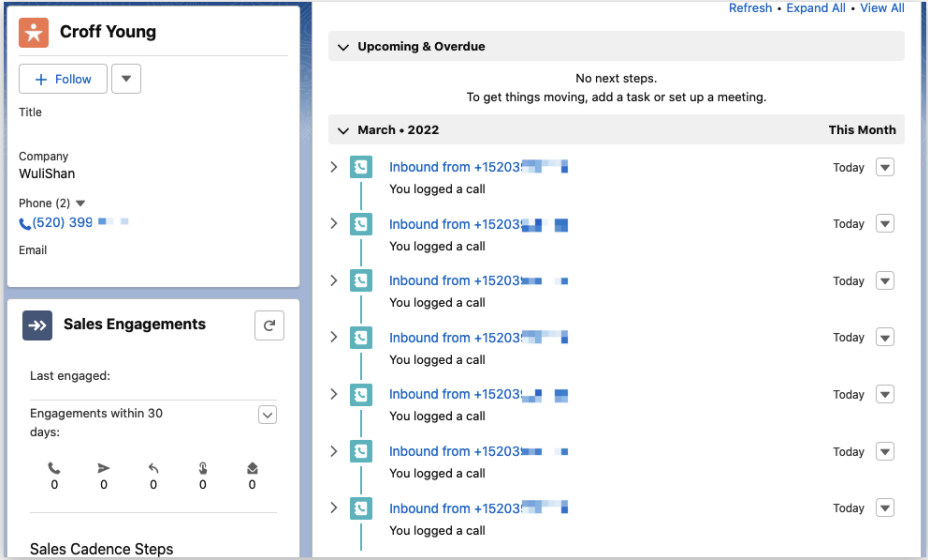Open actions menu for fourth call entry

tap(885, 337)
